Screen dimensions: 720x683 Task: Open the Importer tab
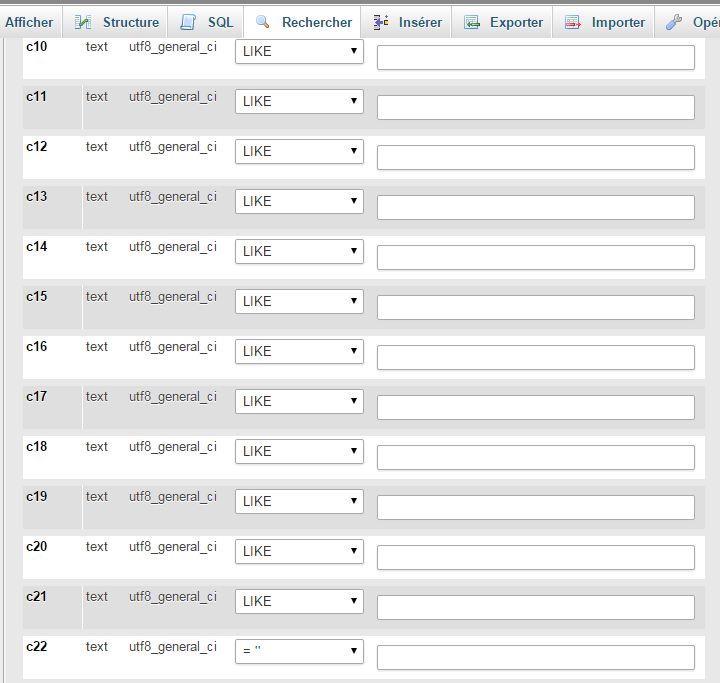pos(603,22)
